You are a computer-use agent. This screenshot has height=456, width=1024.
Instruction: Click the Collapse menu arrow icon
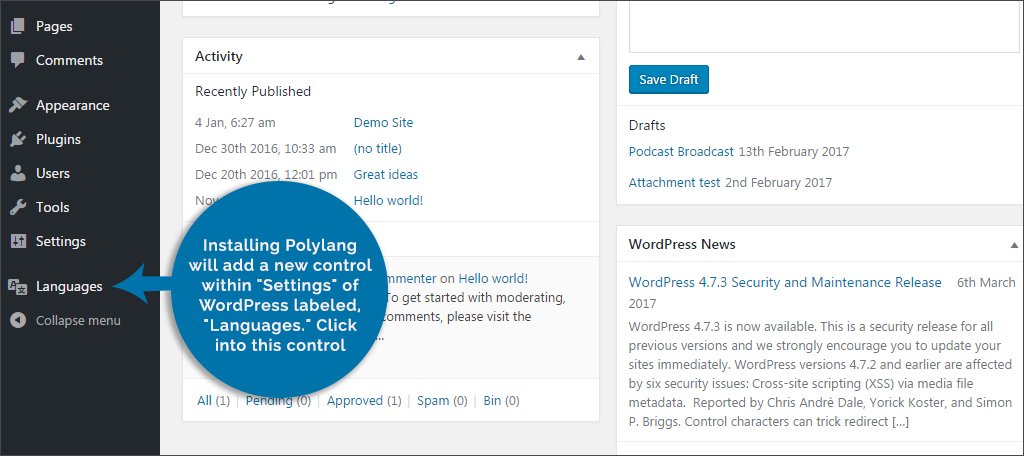(x=18, y=320)
